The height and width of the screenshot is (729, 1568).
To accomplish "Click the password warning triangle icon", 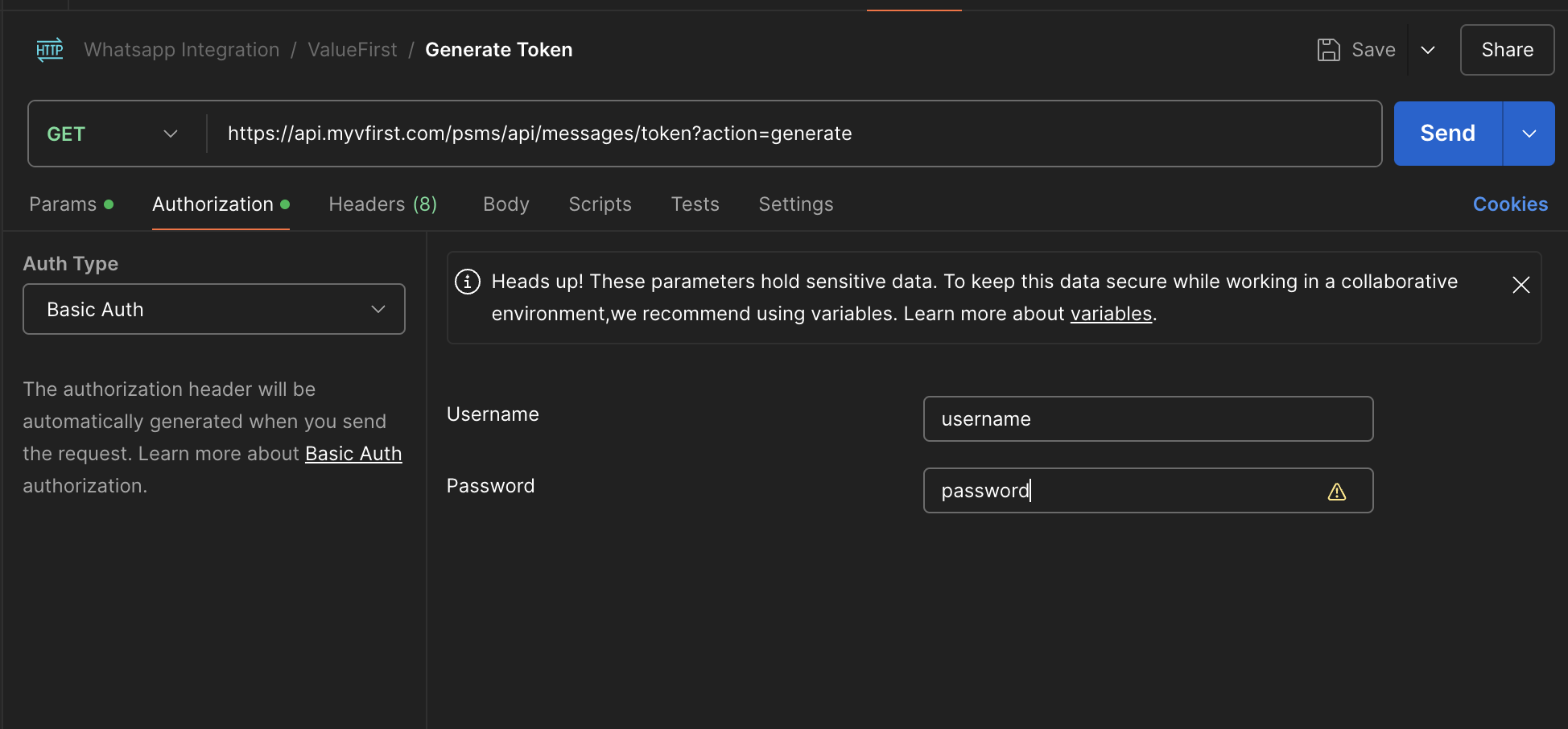I will tap(1336, 492).
